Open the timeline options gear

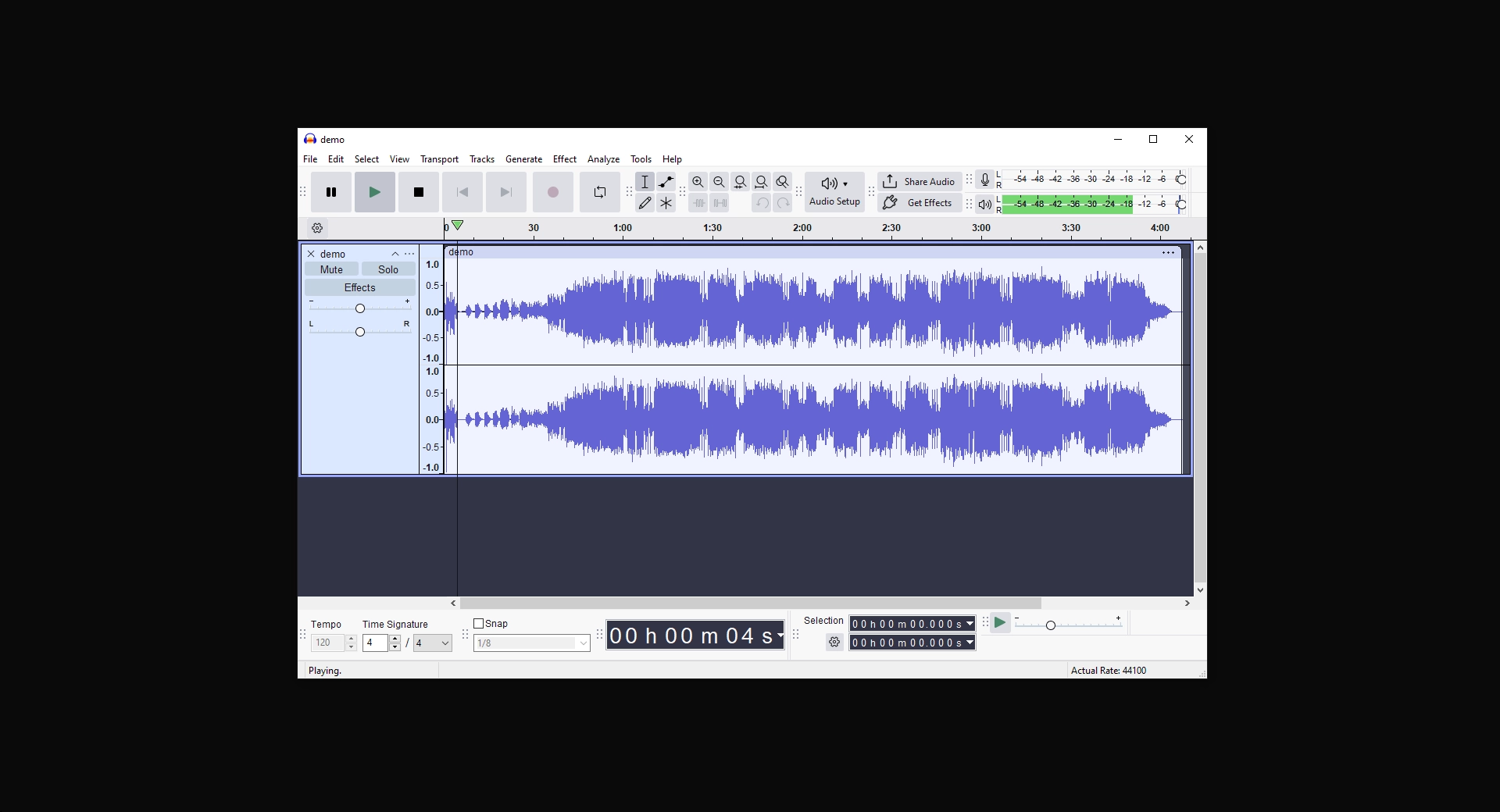point(317,227)
